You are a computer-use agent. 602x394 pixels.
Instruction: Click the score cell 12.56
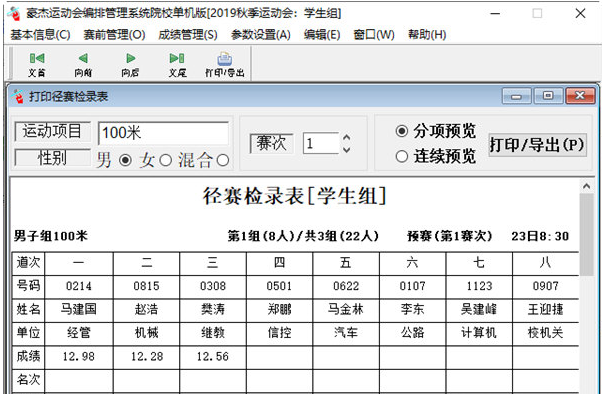(213, 357)
